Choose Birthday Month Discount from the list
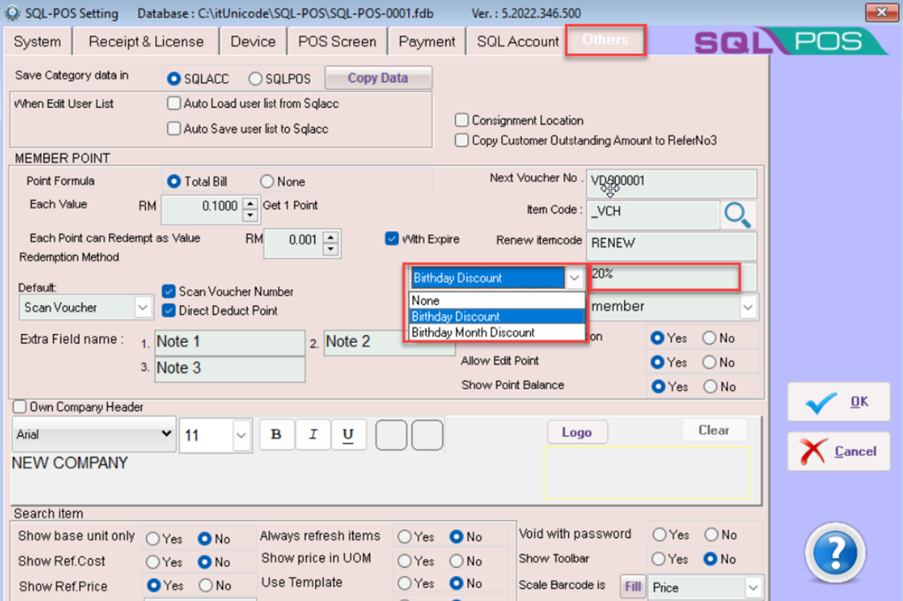 tap(473, 333)
